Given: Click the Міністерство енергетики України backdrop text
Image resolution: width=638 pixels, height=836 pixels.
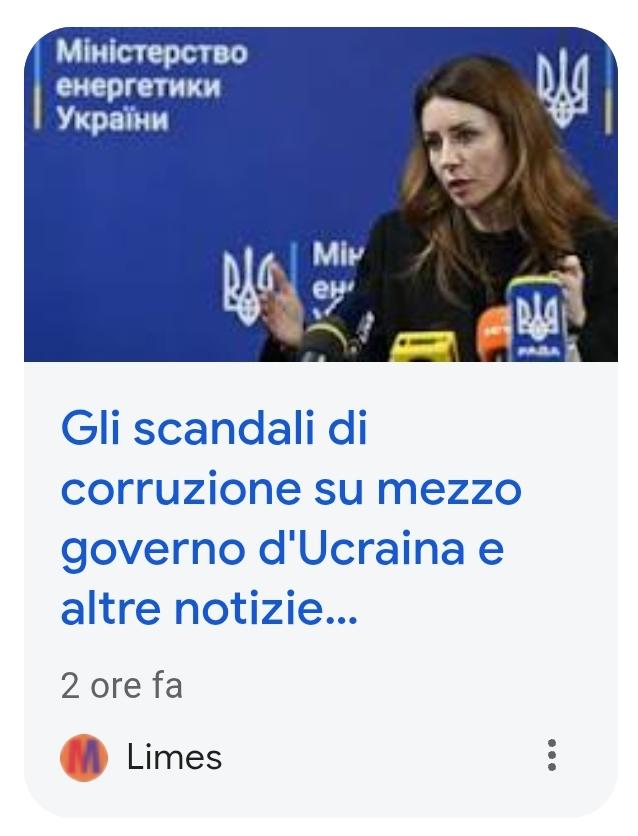Looking at the screenshot, I should [151, 85].
